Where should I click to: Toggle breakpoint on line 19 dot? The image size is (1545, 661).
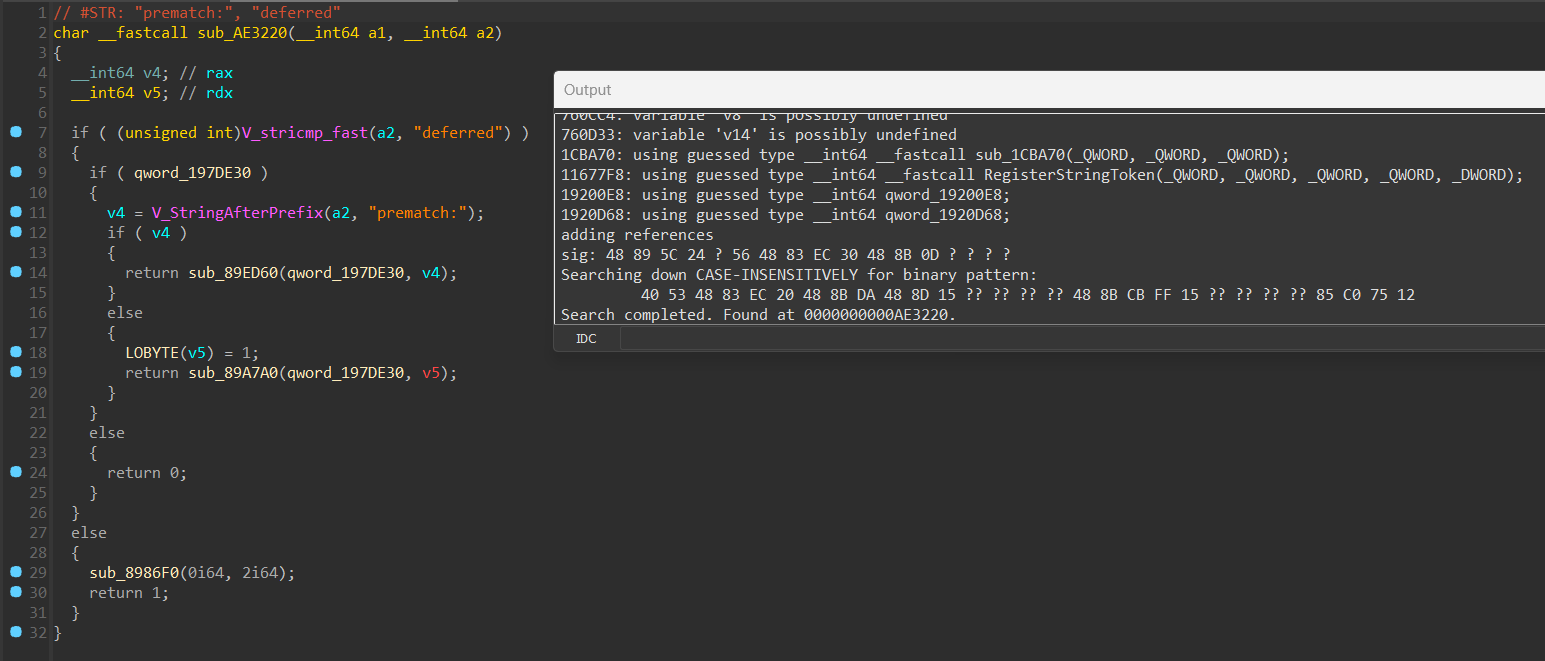coord(16,372)
